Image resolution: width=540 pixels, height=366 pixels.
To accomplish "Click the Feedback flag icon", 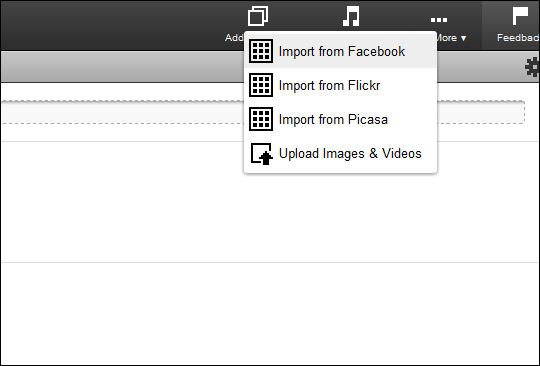I will (520, 16).
